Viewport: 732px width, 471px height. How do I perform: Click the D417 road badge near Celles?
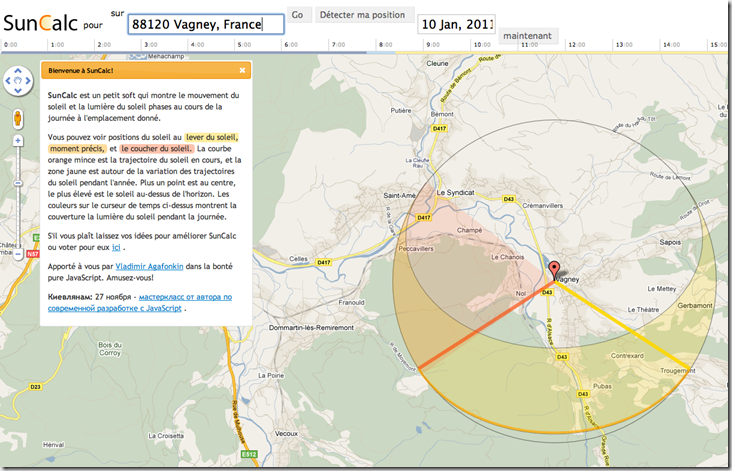(x=324, y=262)
